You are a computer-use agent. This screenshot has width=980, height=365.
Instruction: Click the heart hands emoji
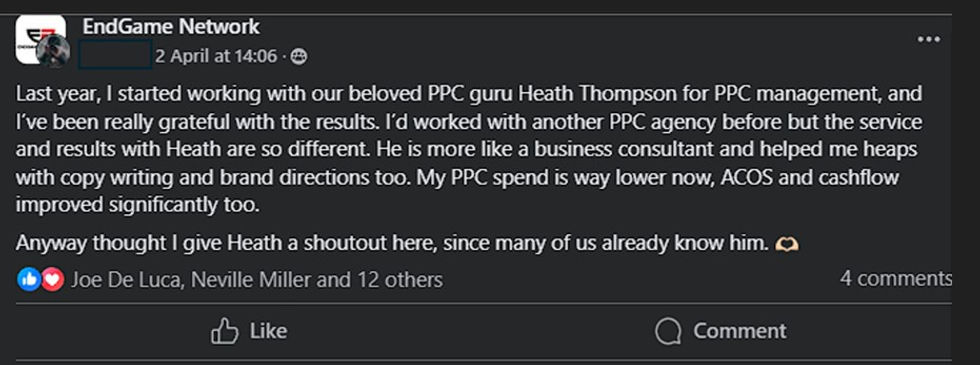786,243
